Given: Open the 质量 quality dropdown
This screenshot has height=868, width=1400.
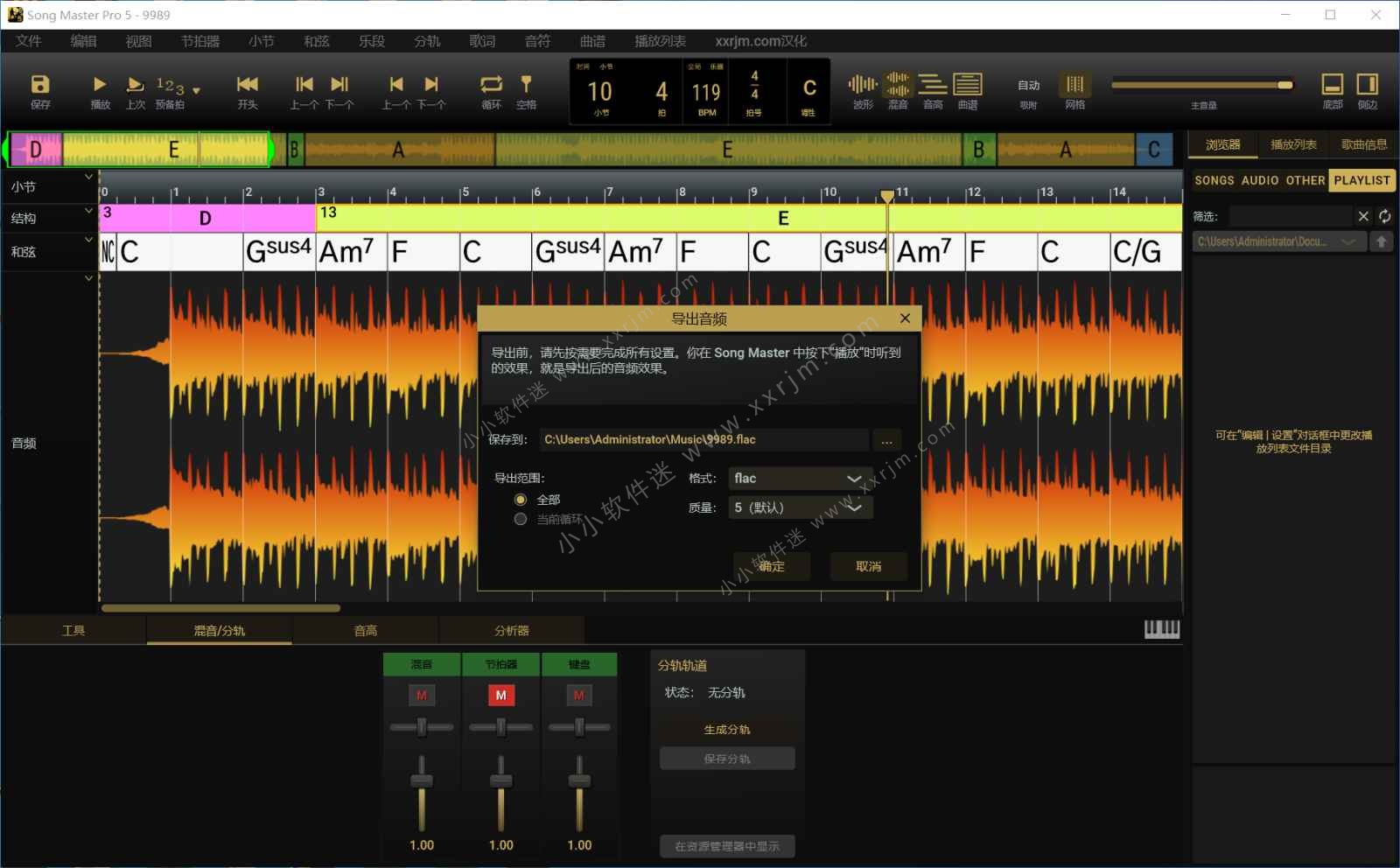Looking at the screenshot, I should tap(800, 507).
